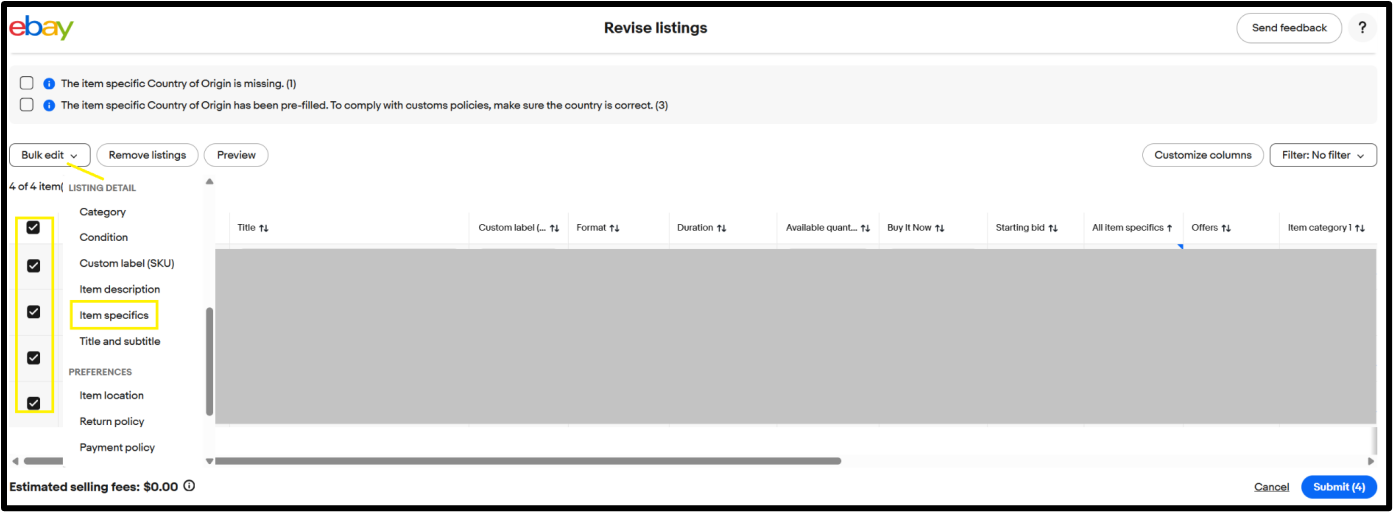The width and height of the screenshot is (1393, 512).
Task: Check the Country of Origin missing checkbox
Action: point(27,83)
